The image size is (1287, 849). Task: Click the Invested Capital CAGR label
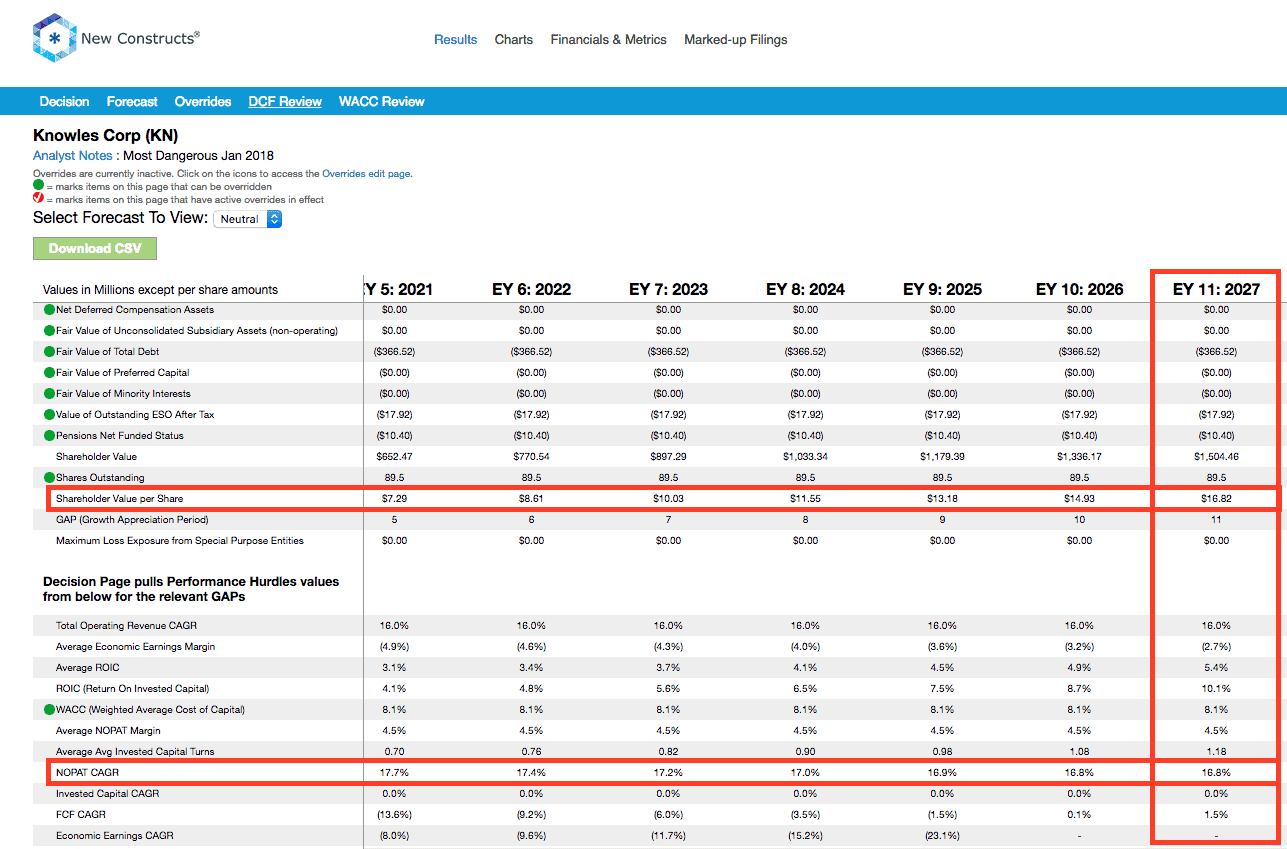[108, 793]
